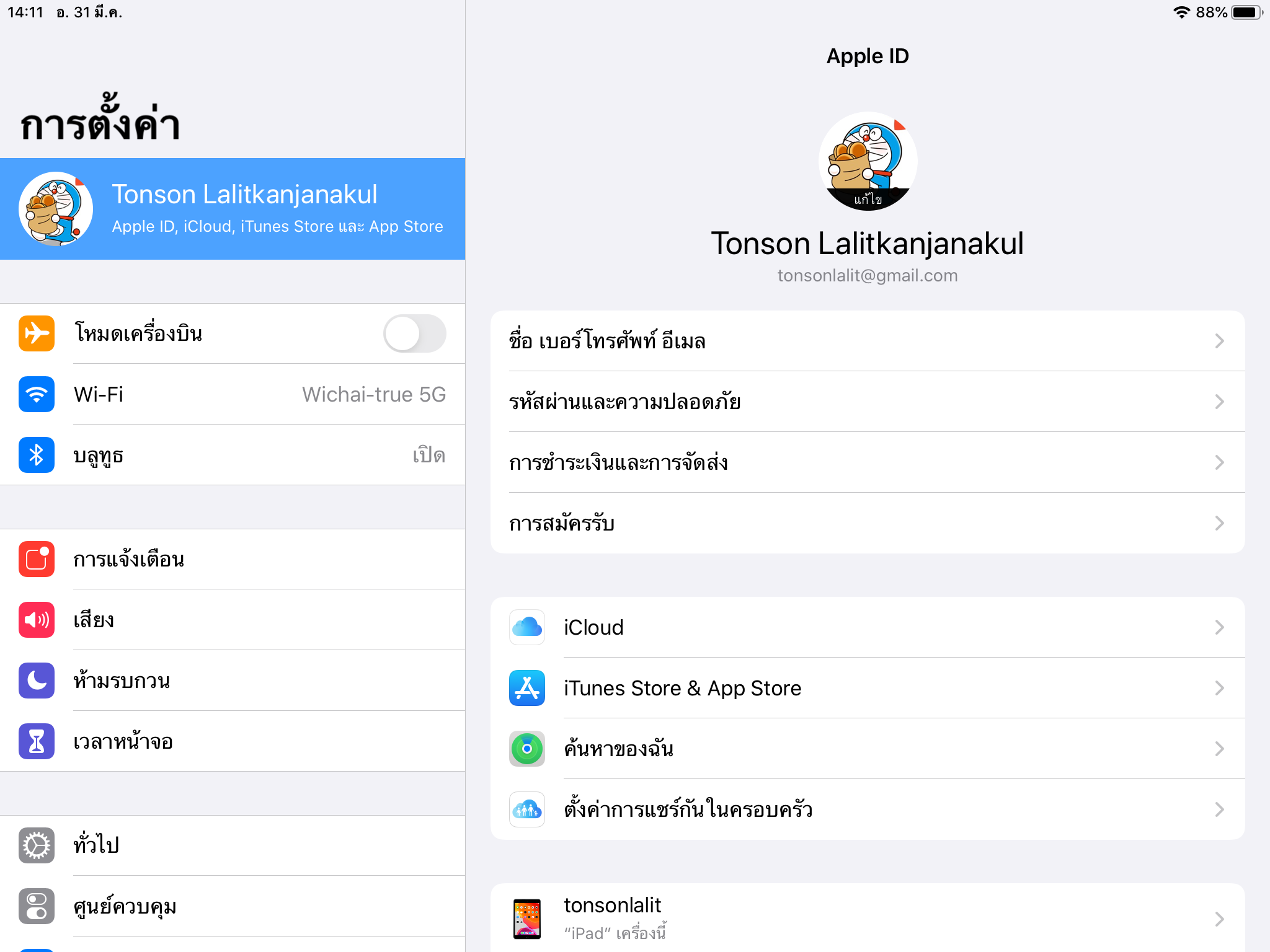Open Do Not Disturb (ห้ามรบกวน) sidebar item
Screen dimensions: 1270x952
point(233,681)
